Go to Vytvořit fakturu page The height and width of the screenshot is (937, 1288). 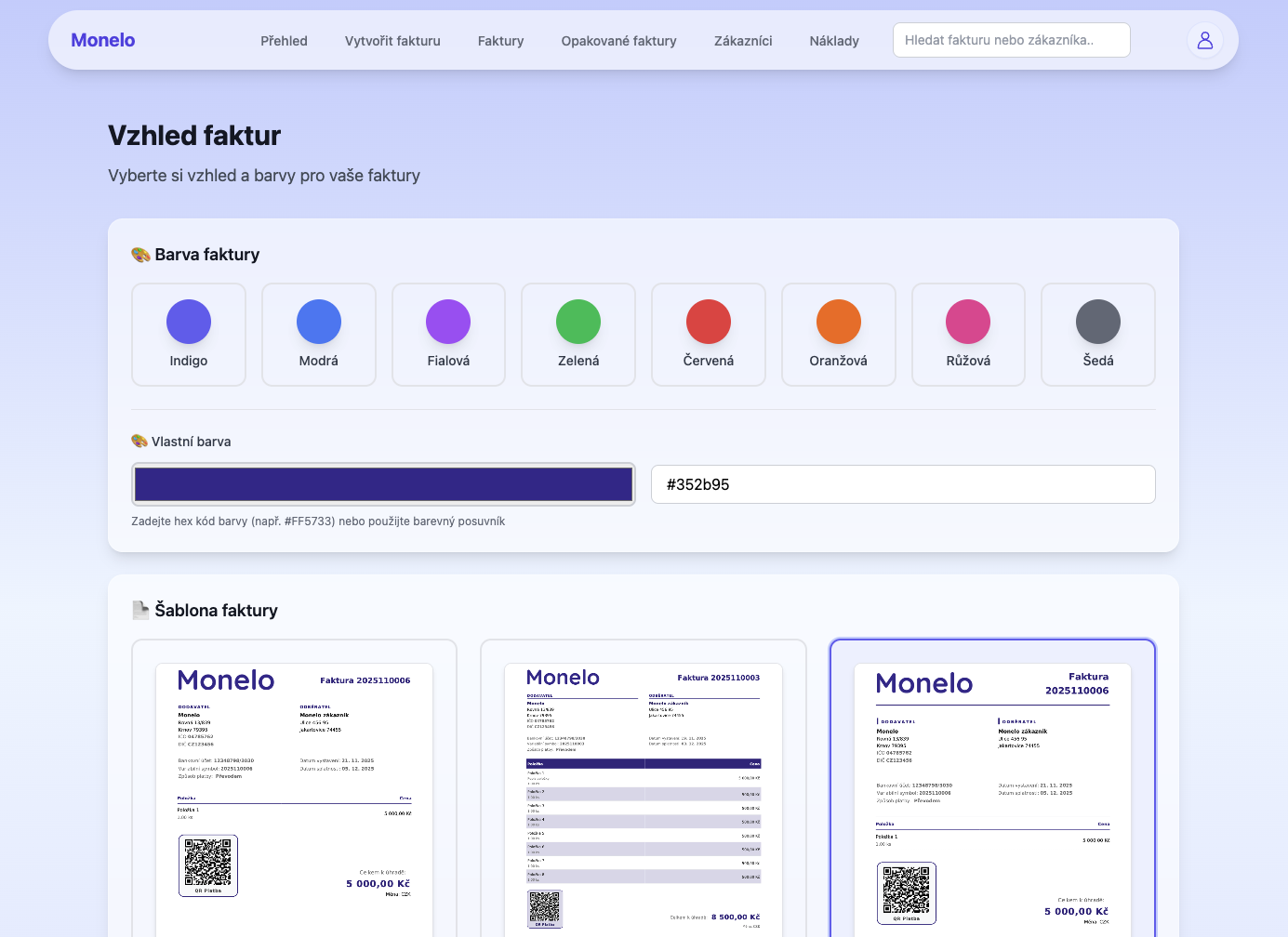click(392, 41)
